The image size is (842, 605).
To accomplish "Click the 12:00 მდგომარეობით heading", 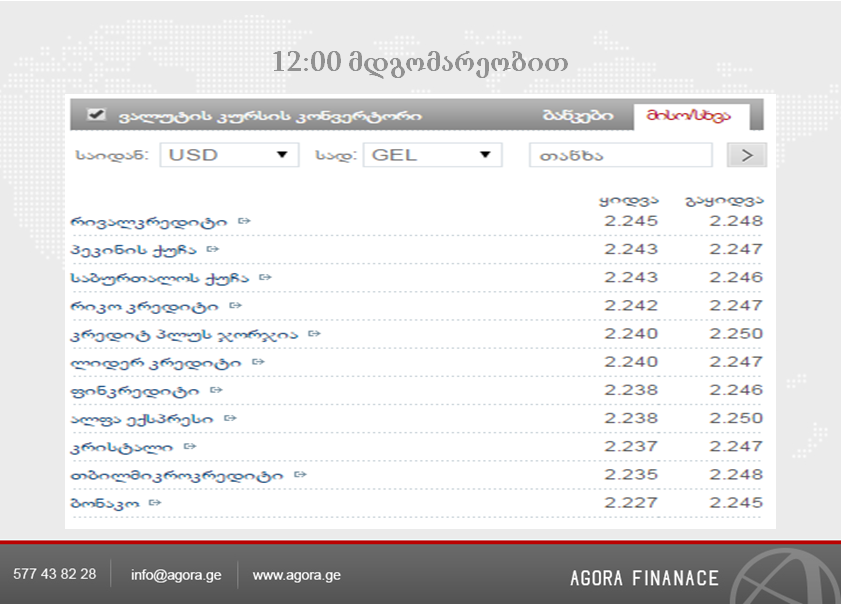I will [420, 63].
